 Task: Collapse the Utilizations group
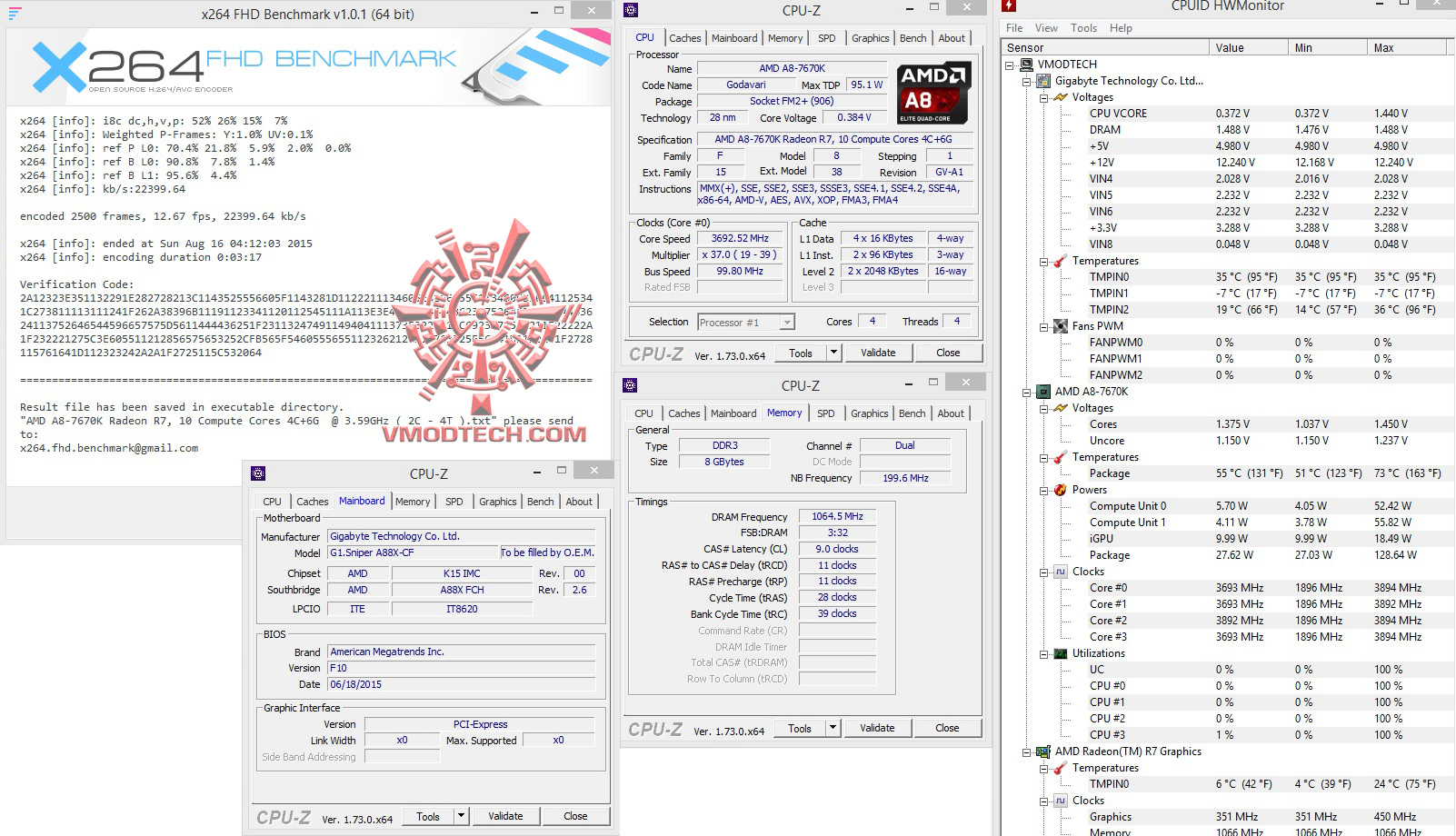point(1044,653)
